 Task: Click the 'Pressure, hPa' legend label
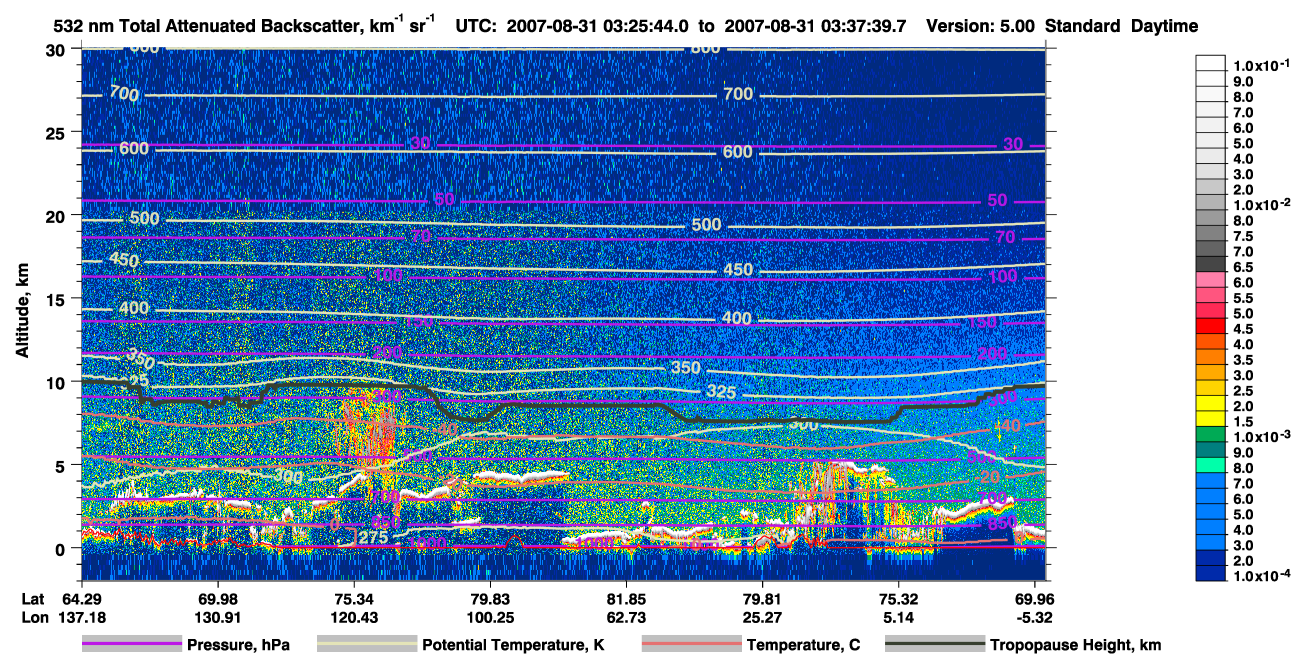click(238, 646)
